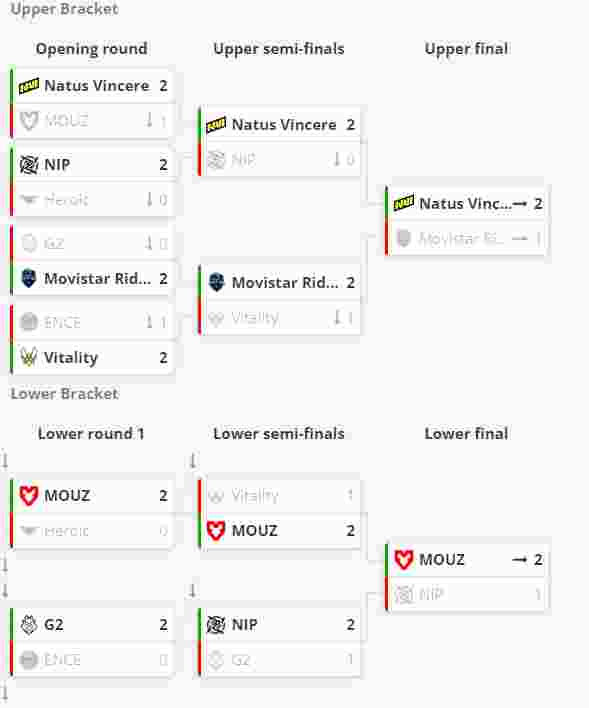The image size is (589, 708).
Task: Click Natus Vincere logo in Upper final
Action: coord(404,203)
